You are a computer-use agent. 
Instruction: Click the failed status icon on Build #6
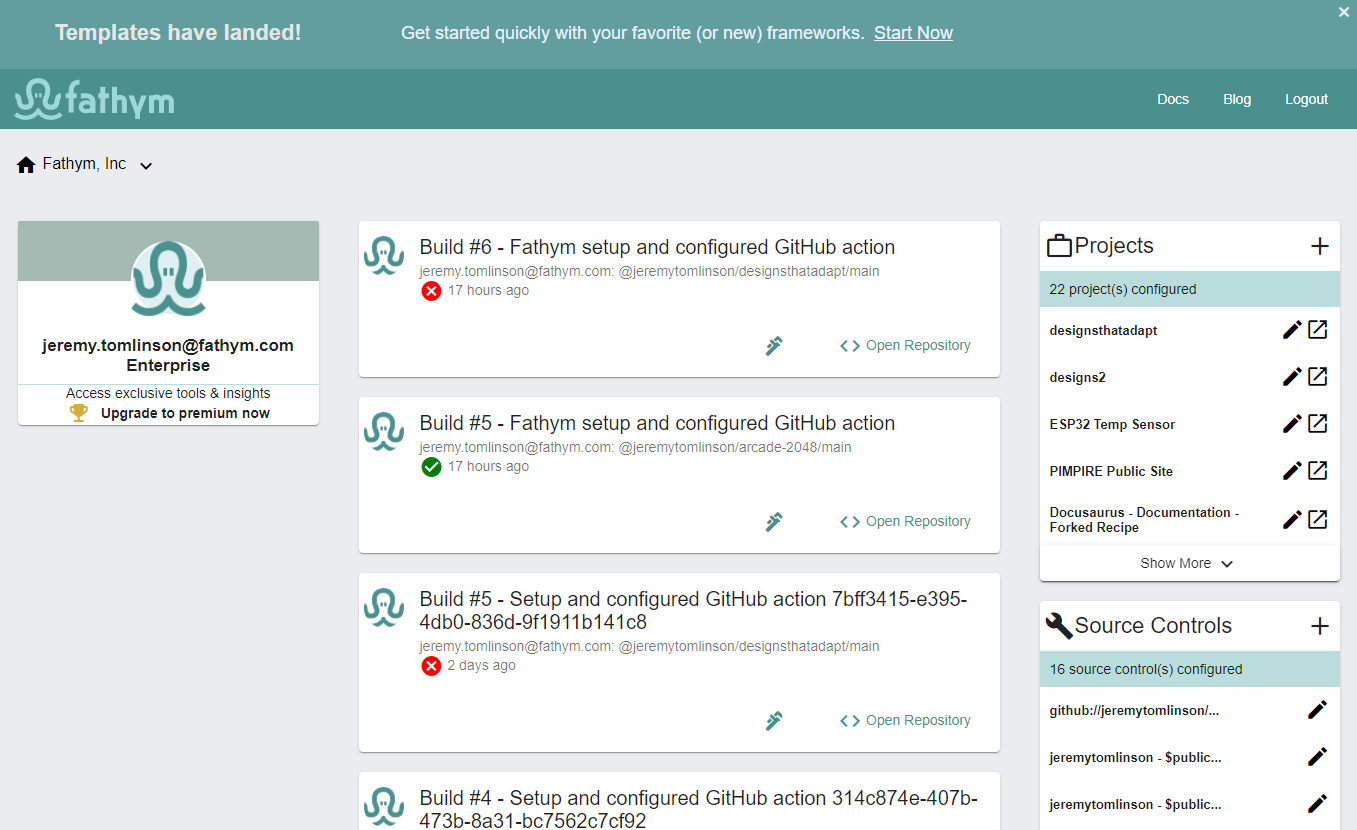coord(431,291)
